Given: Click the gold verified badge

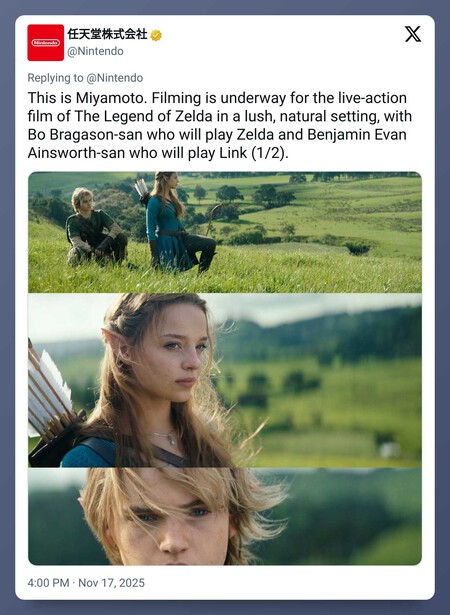Looking at the screenshot, I should tap(156, 35).
